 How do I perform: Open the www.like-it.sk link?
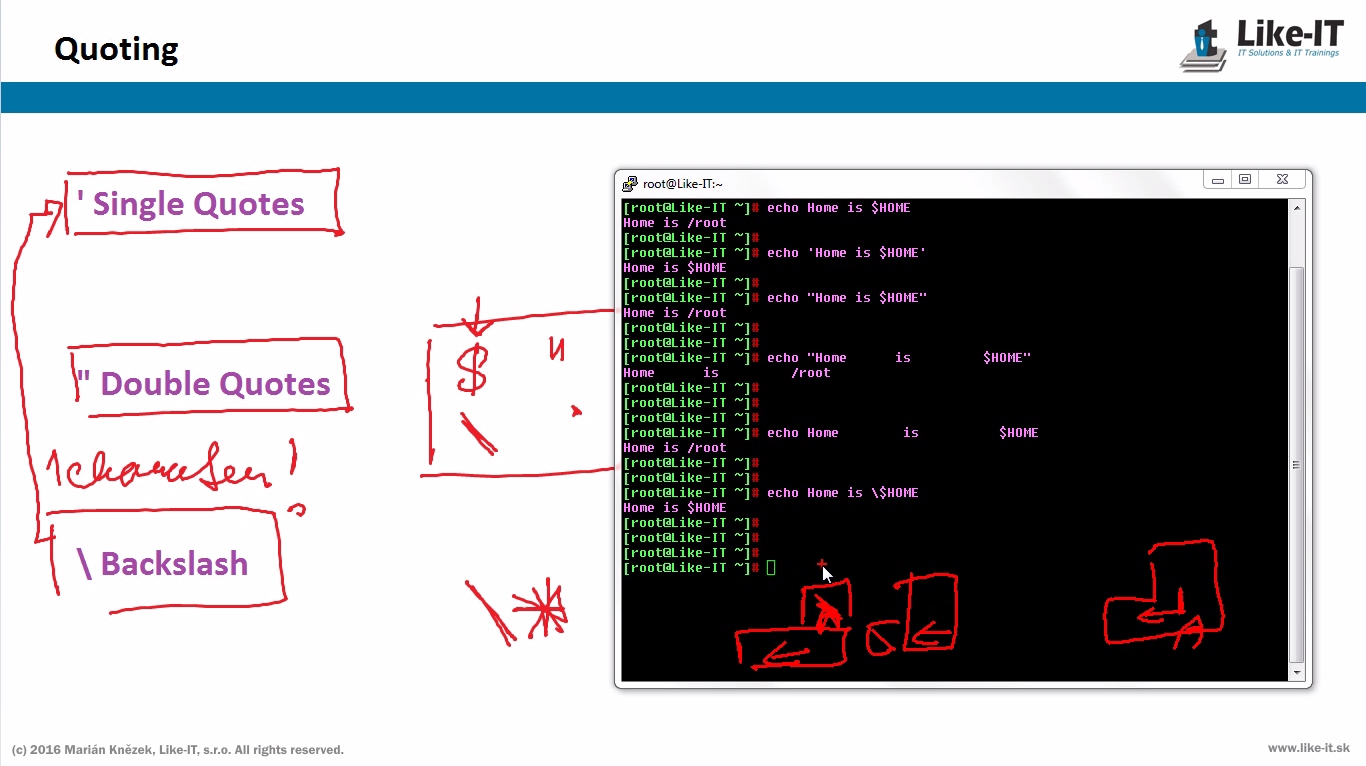click(1309, 748)
